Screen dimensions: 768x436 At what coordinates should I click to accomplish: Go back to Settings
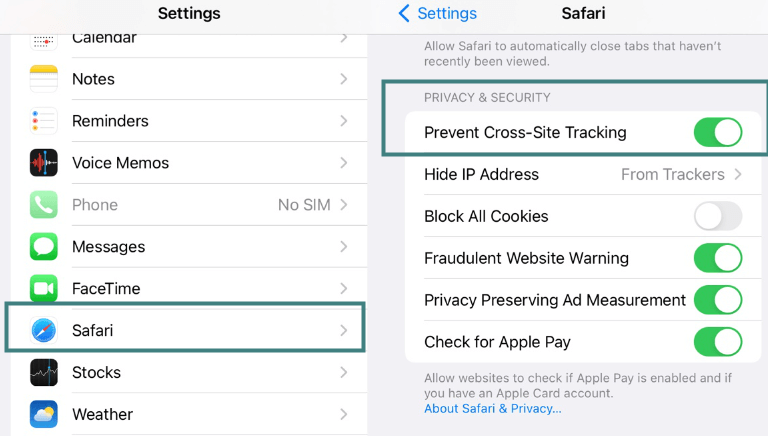pos(437,14)
